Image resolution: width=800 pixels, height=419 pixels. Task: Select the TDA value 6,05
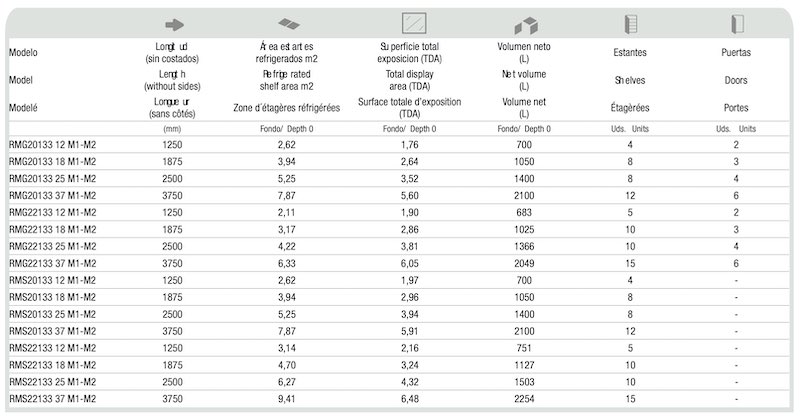click(x=409, y=263)
